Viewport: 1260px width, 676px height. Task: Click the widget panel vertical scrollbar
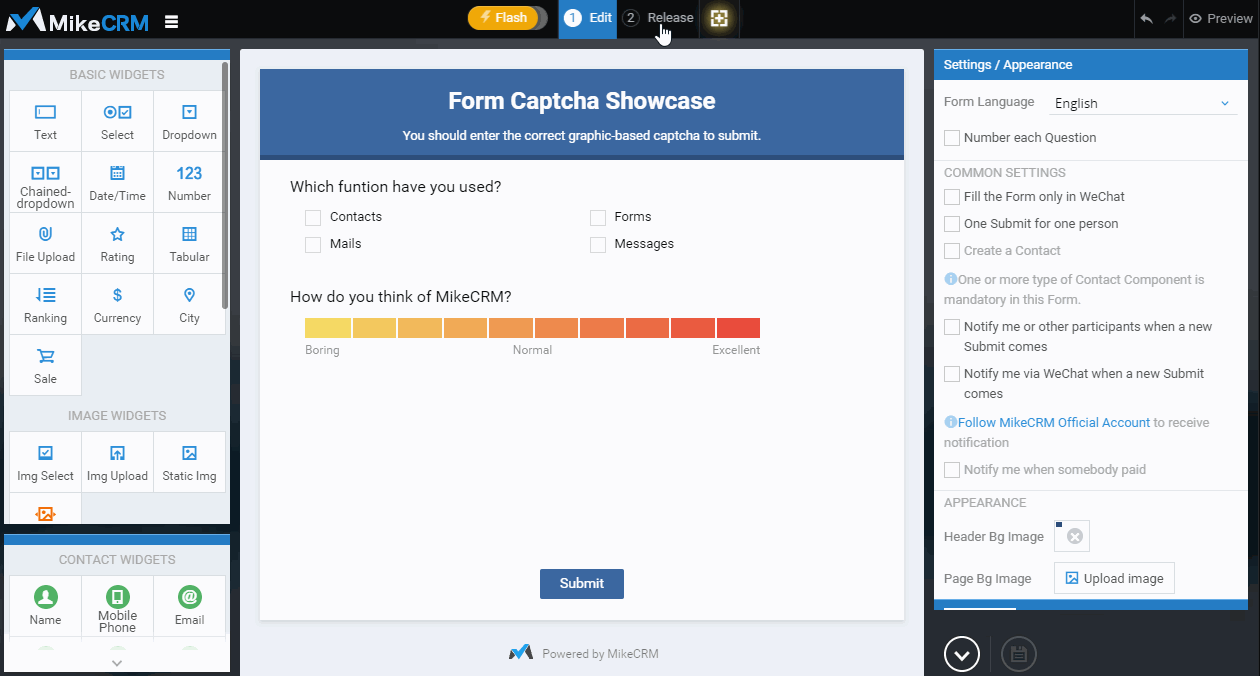pos(225,185)
